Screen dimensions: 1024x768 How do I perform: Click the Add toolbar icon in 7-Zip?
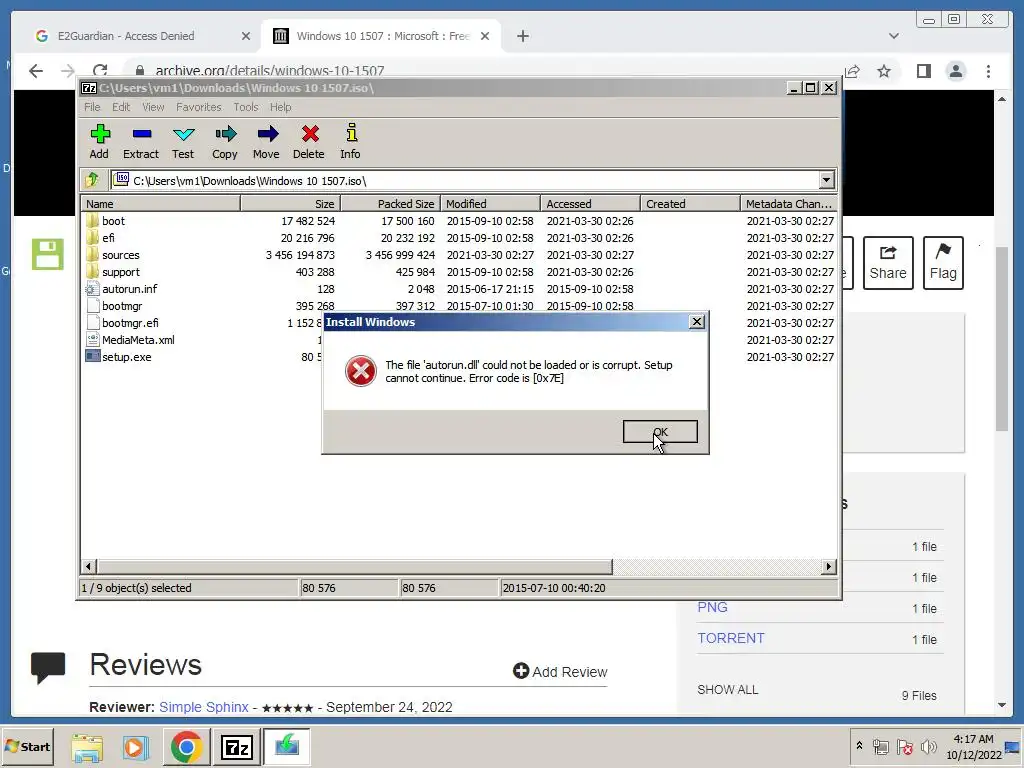tap(99, 142)
